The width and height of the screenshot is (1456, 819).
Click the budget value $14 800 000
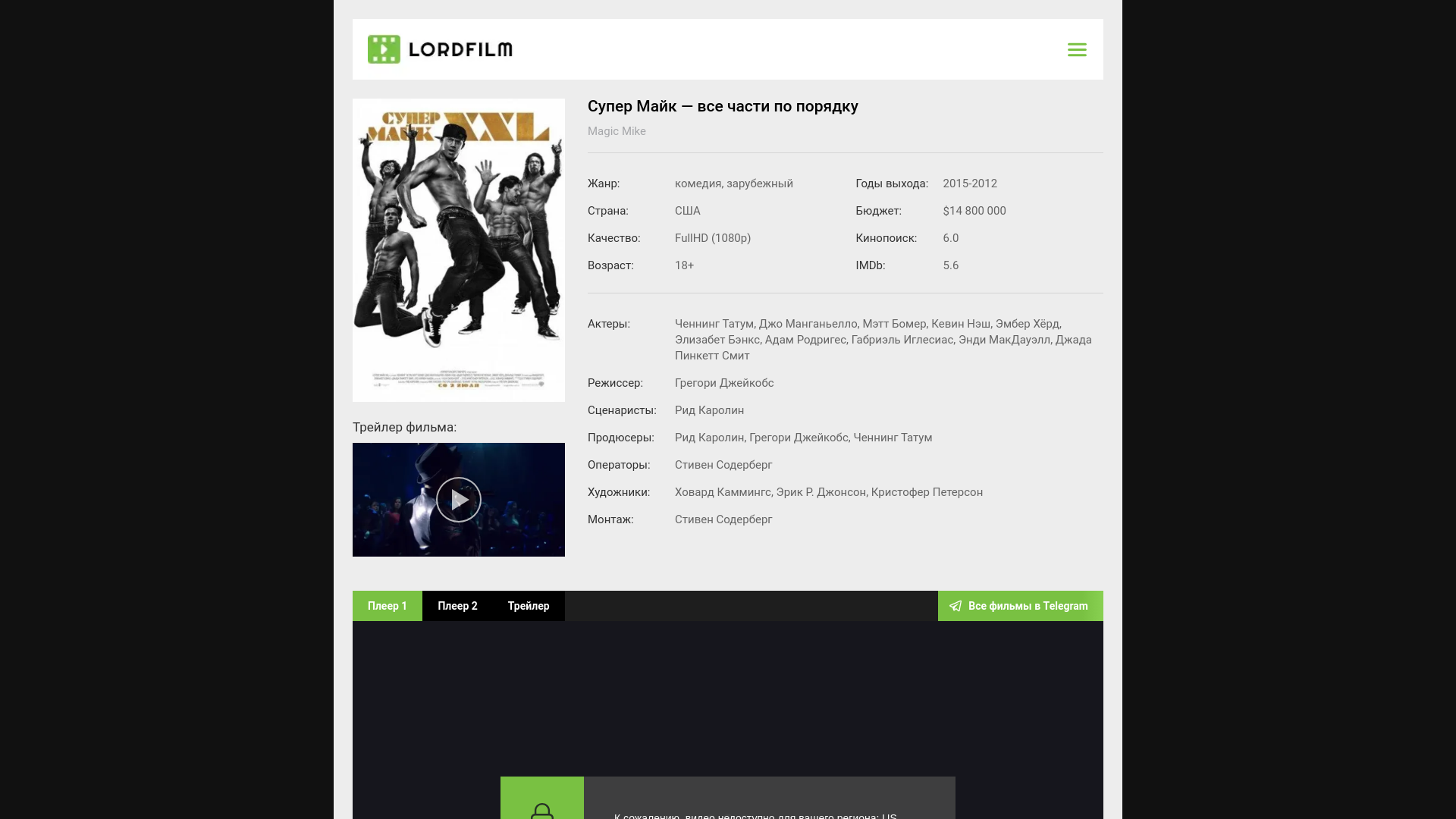click(974, 211)
